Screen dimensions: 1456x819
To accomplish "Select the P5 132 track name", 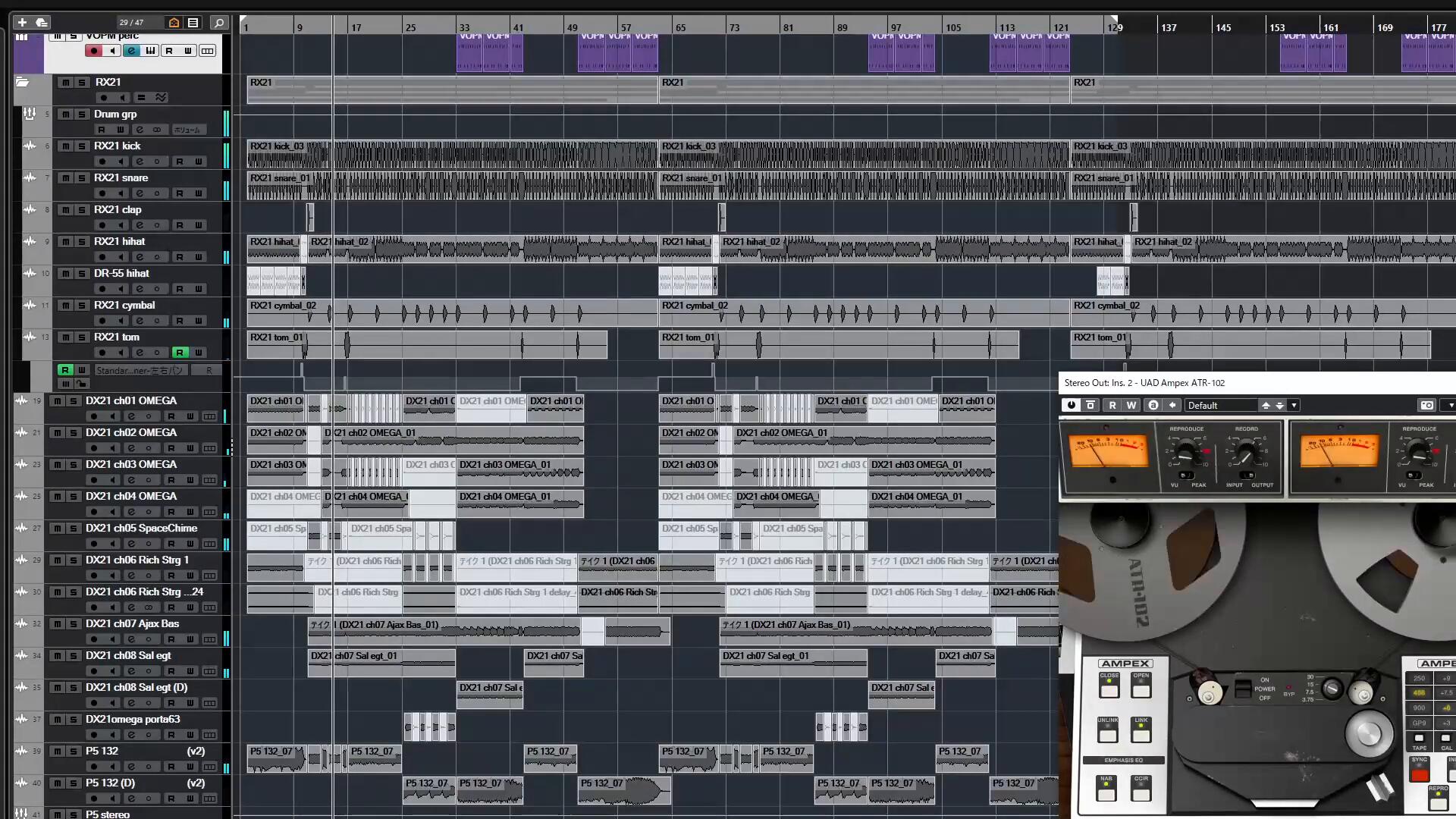I will point(102,751).
